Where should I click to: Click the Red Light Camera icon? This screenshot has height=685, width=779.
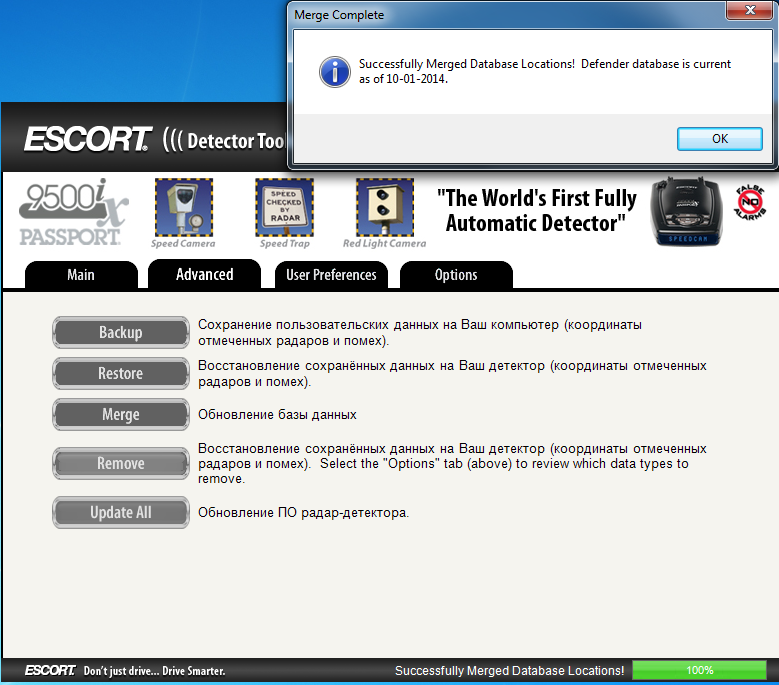click(385, 207)
